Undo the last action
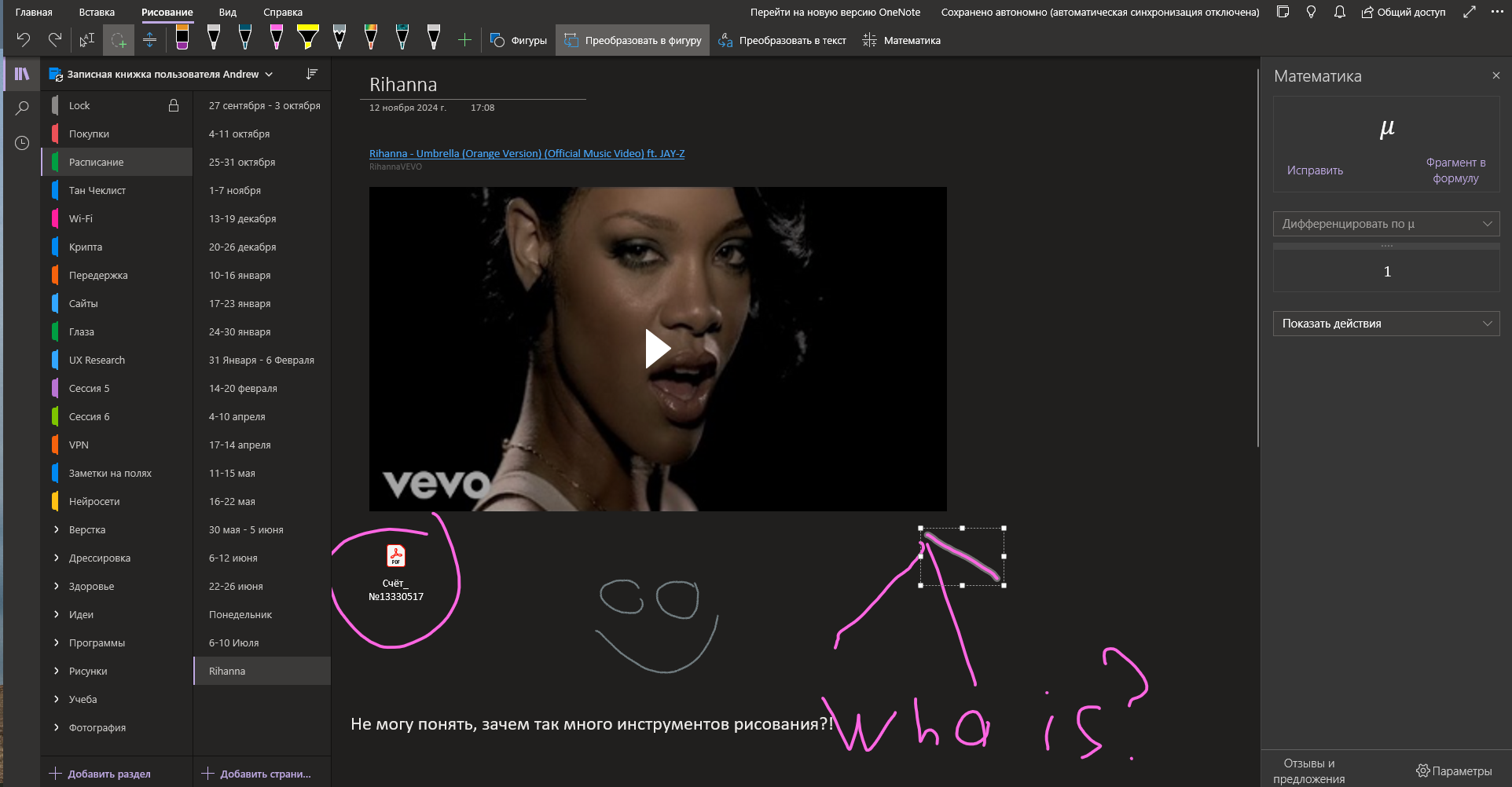 point(24,40)
